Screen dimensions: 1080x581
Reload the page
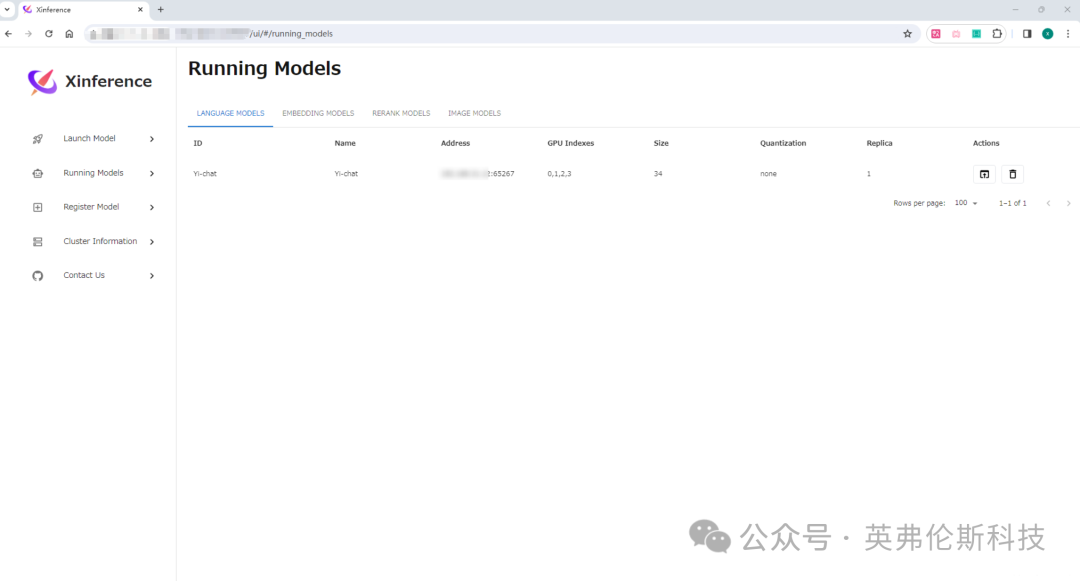[x=49, y=34]
